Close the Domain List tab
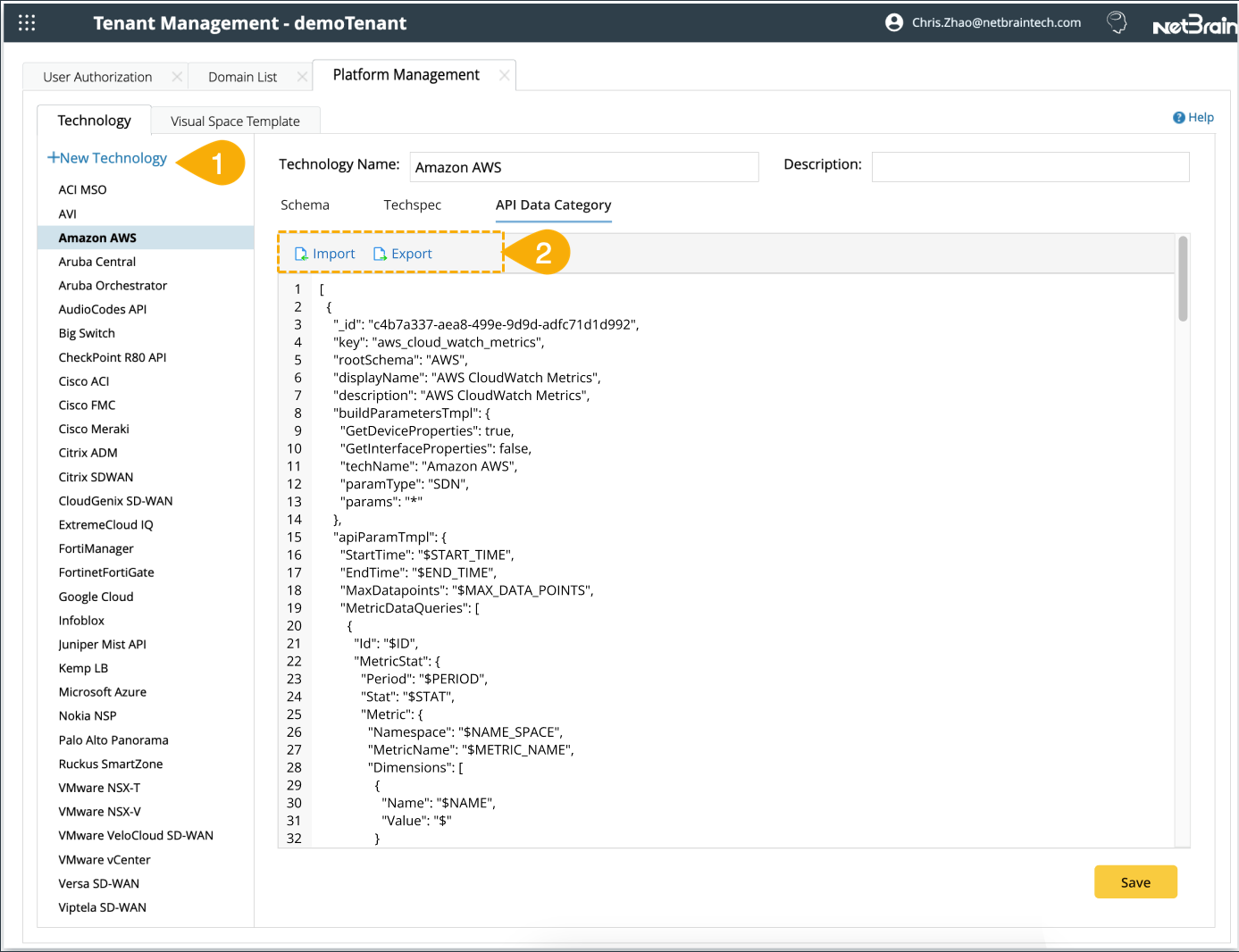This screenshot has width=1239, height=952. (303, 76)
